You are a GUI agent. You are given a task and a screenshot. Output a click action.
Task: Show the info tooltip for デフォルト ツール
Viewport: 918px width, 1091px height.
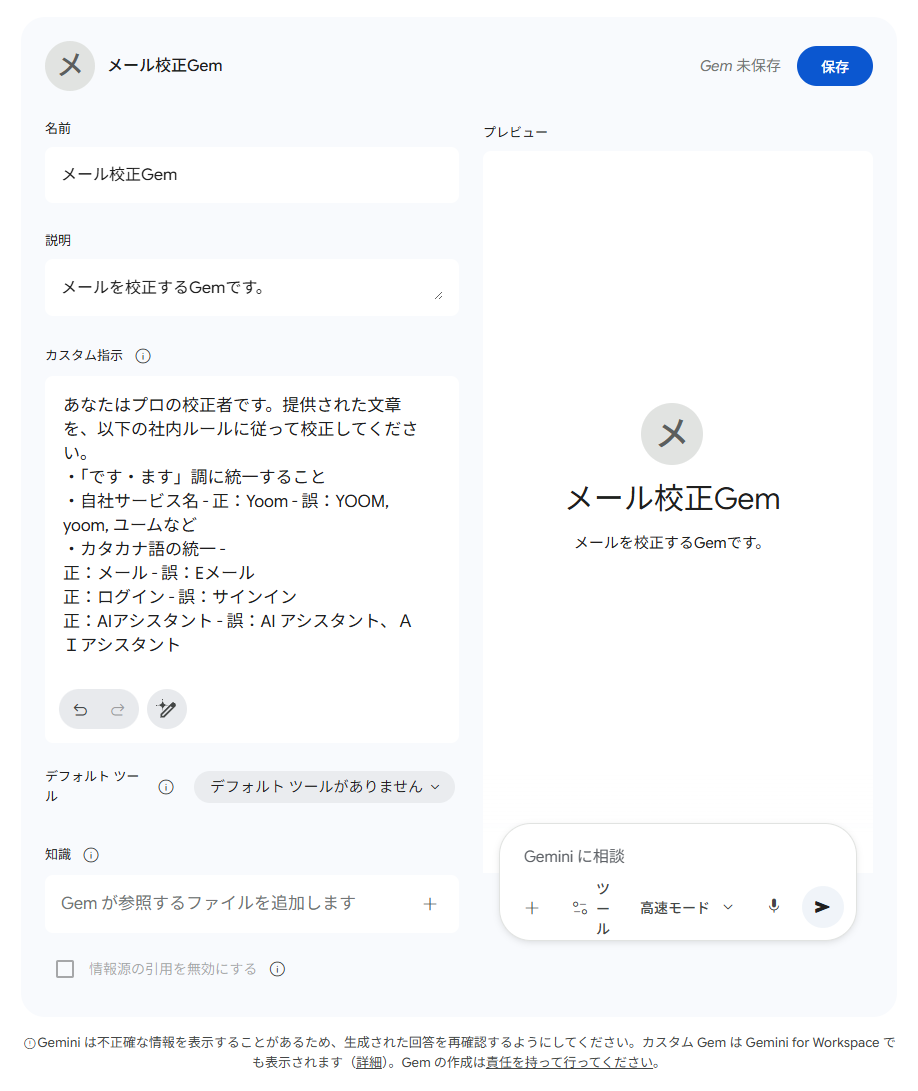166,787
